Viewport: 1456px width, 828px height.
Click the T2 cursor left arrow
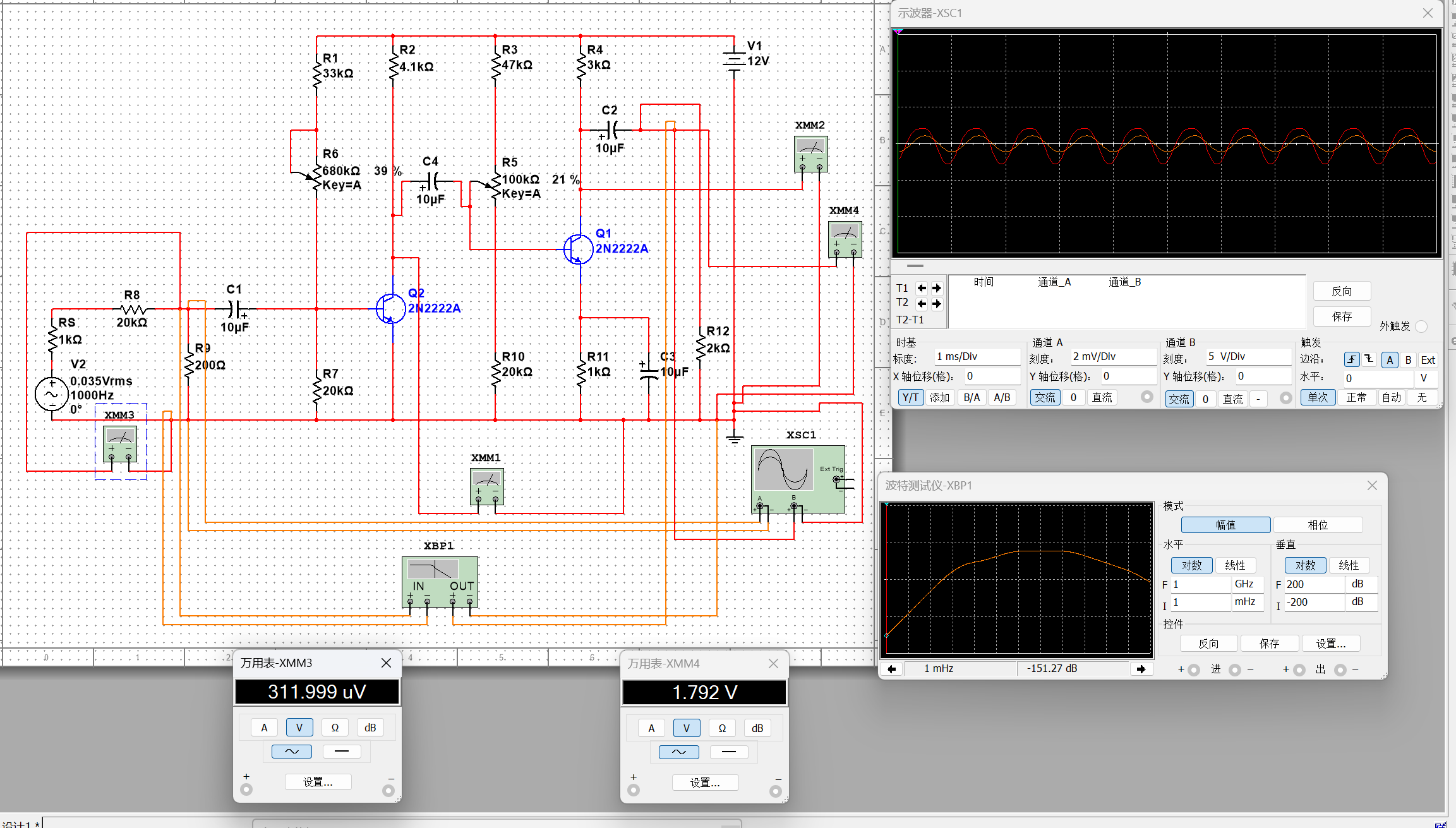922,304
